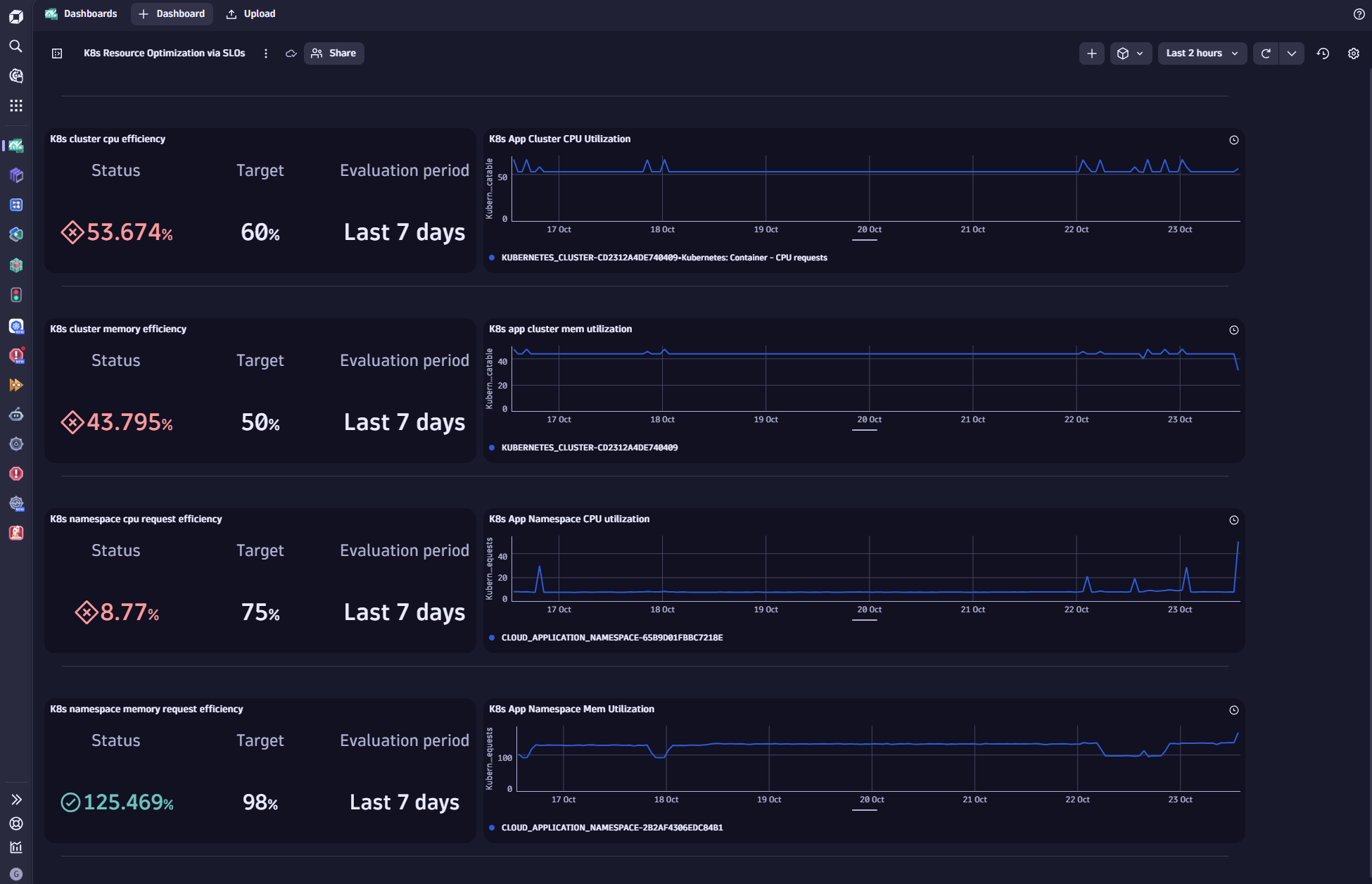Screen dimensions: 1372x884
Task: Open the clock timeframe icon on K8s App Cluster CPU Utilization
Action: click(x=1234, y=139)
